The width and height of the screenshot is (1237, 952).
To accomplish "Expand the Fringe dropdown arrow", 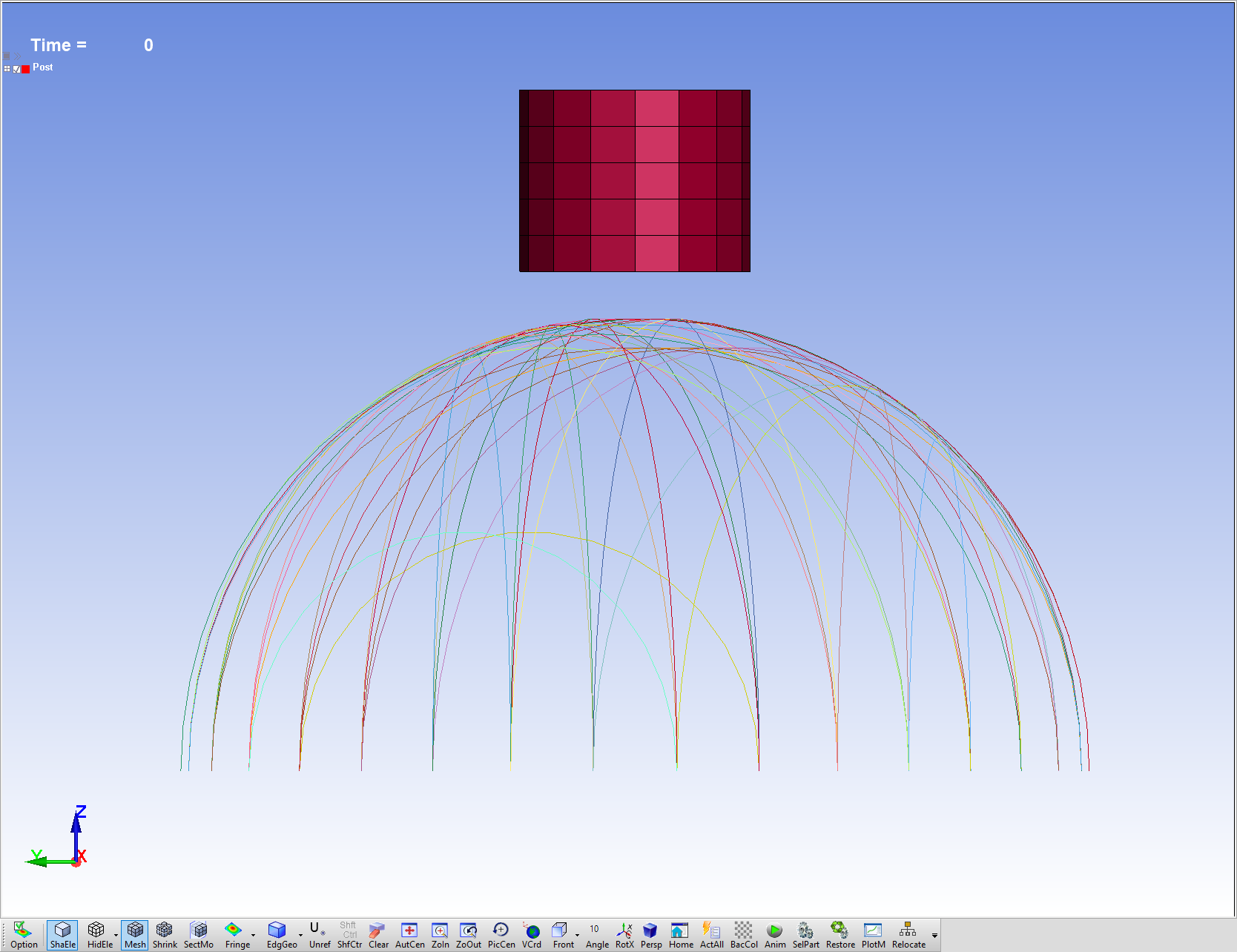I will (x=254, y=935).
